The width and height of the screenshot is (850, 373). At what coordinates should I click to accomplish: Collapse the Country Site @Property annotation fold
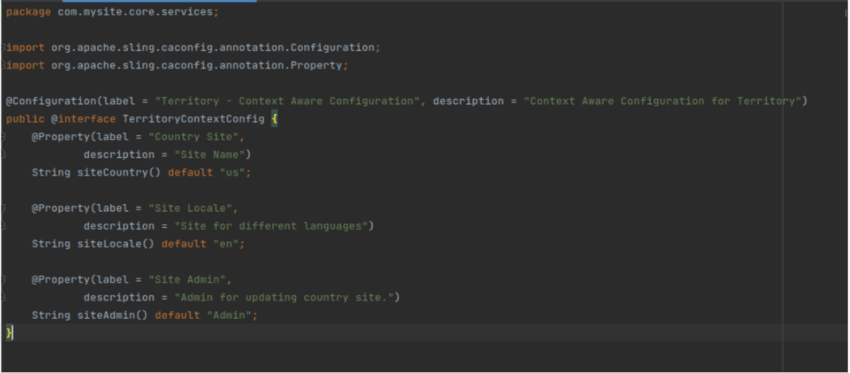tap(3, 137)
